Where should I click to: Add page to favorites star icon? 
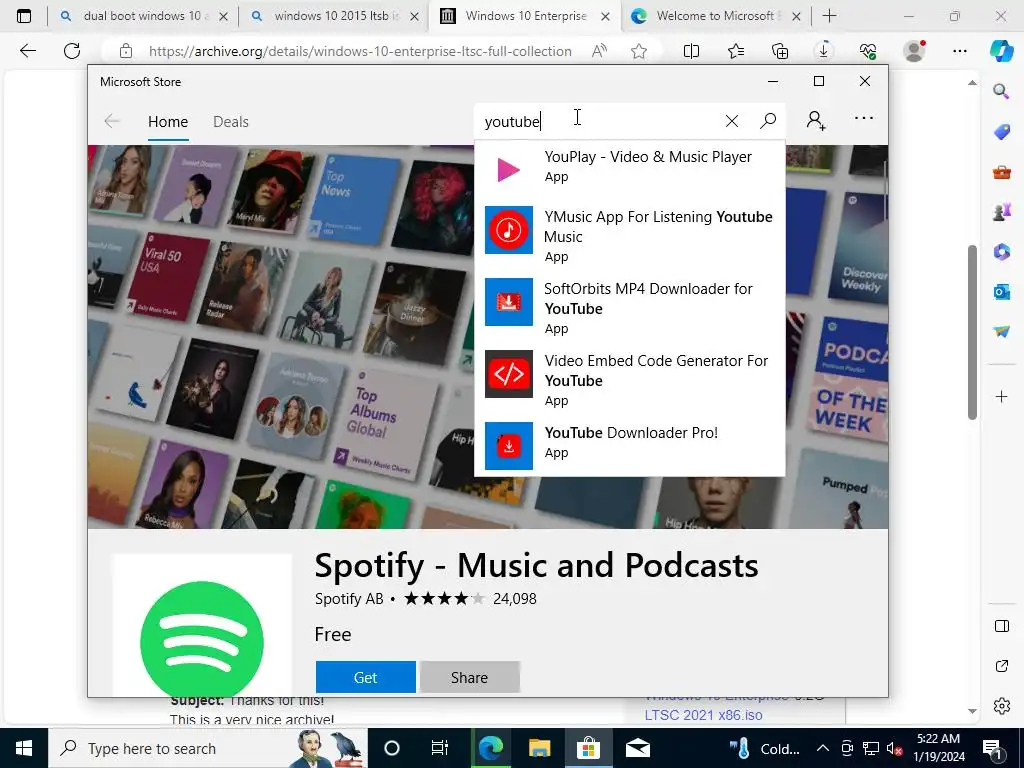(639, 51)
